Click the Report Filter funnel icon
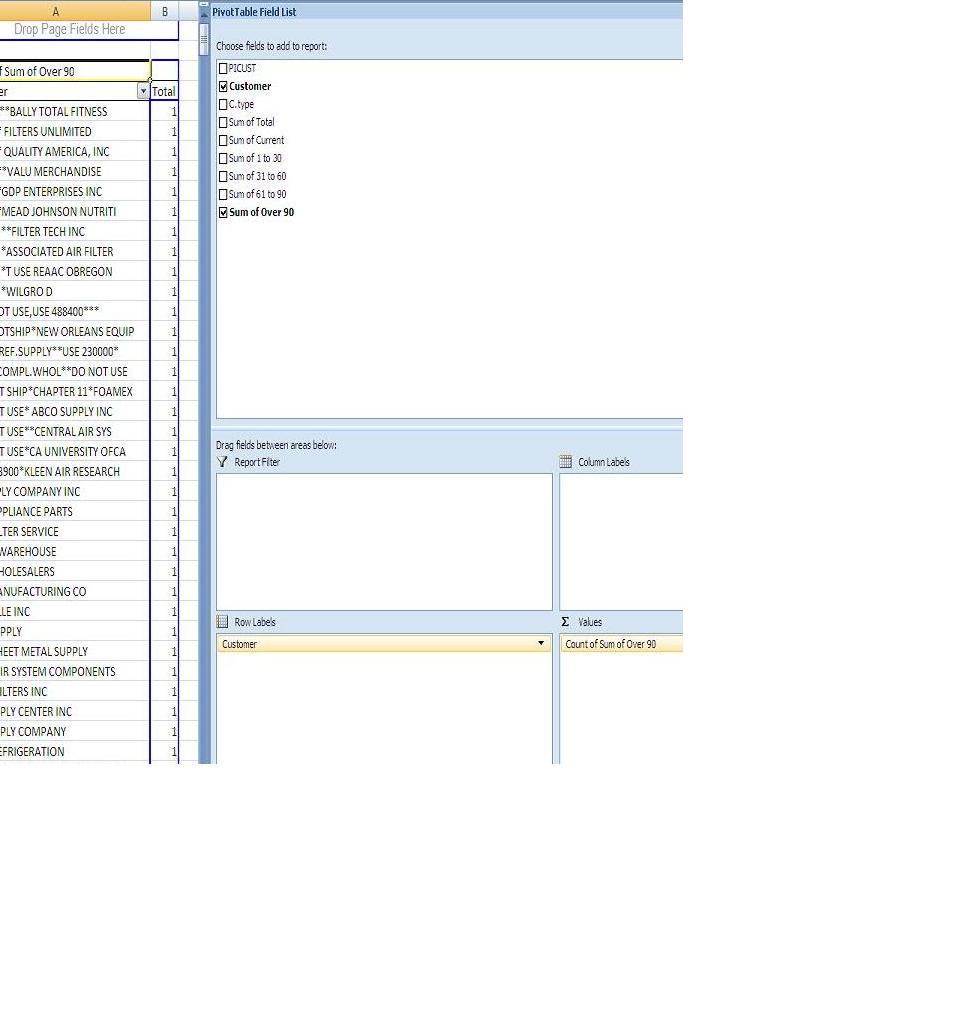 223,462
